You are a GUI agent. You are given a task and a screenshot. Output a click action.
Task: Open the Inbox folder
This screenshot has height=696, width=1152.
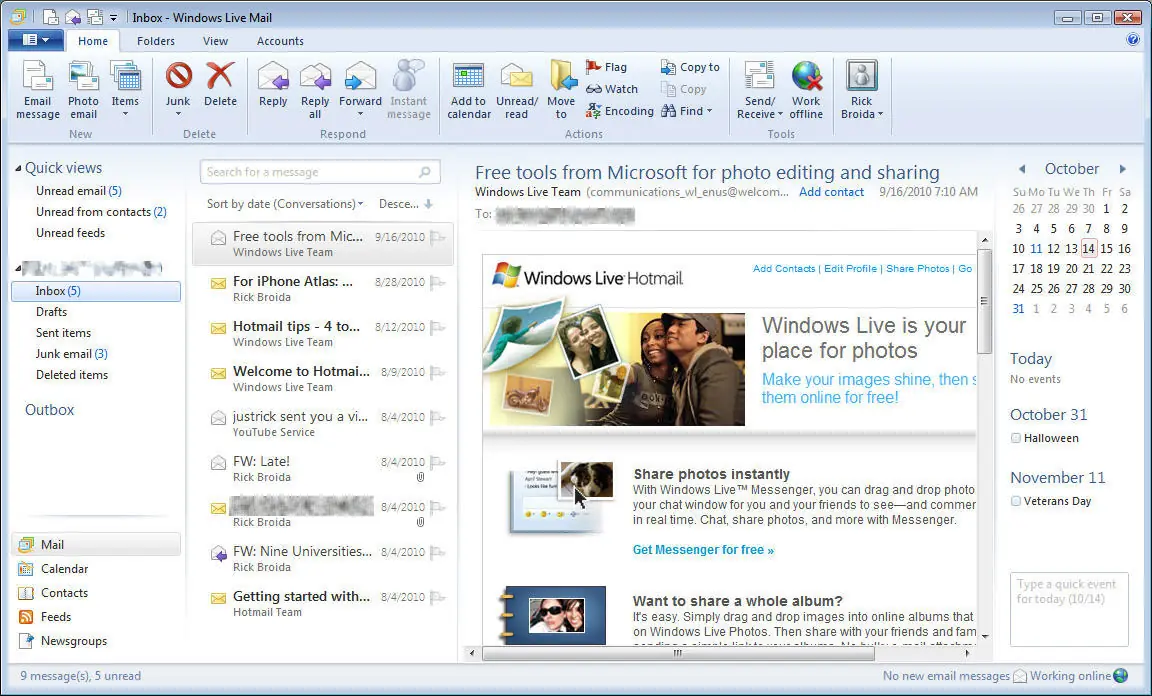pyautogui.click(x=96, y=291)
